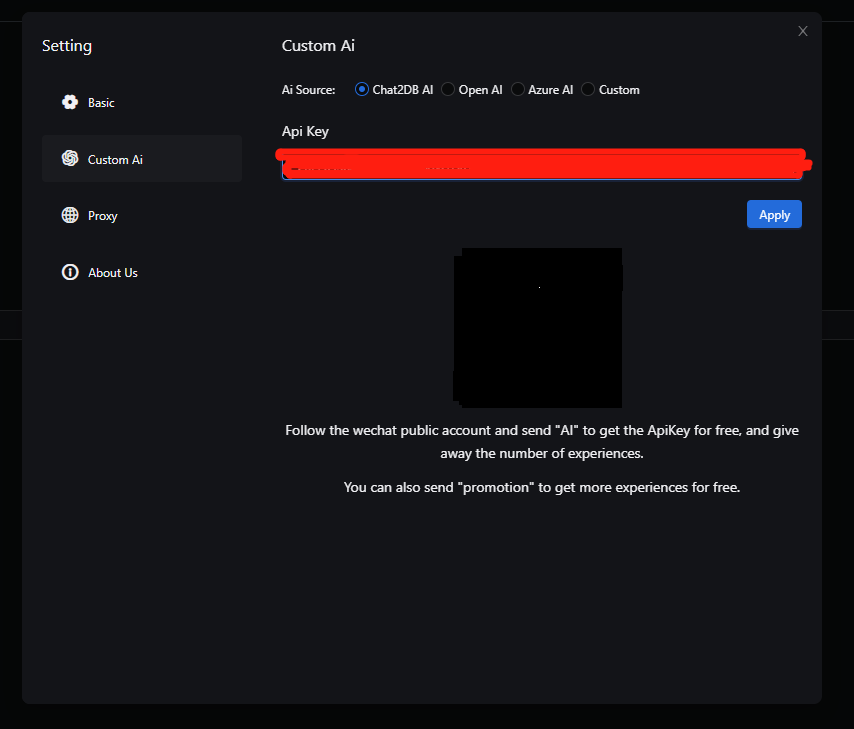Click the WeChat QR code image

[538, 327]
